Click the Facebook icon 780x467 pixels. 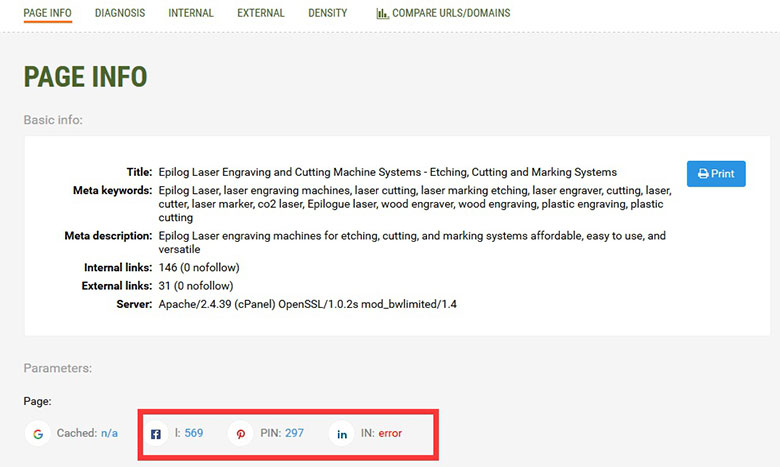click(156, 434)
